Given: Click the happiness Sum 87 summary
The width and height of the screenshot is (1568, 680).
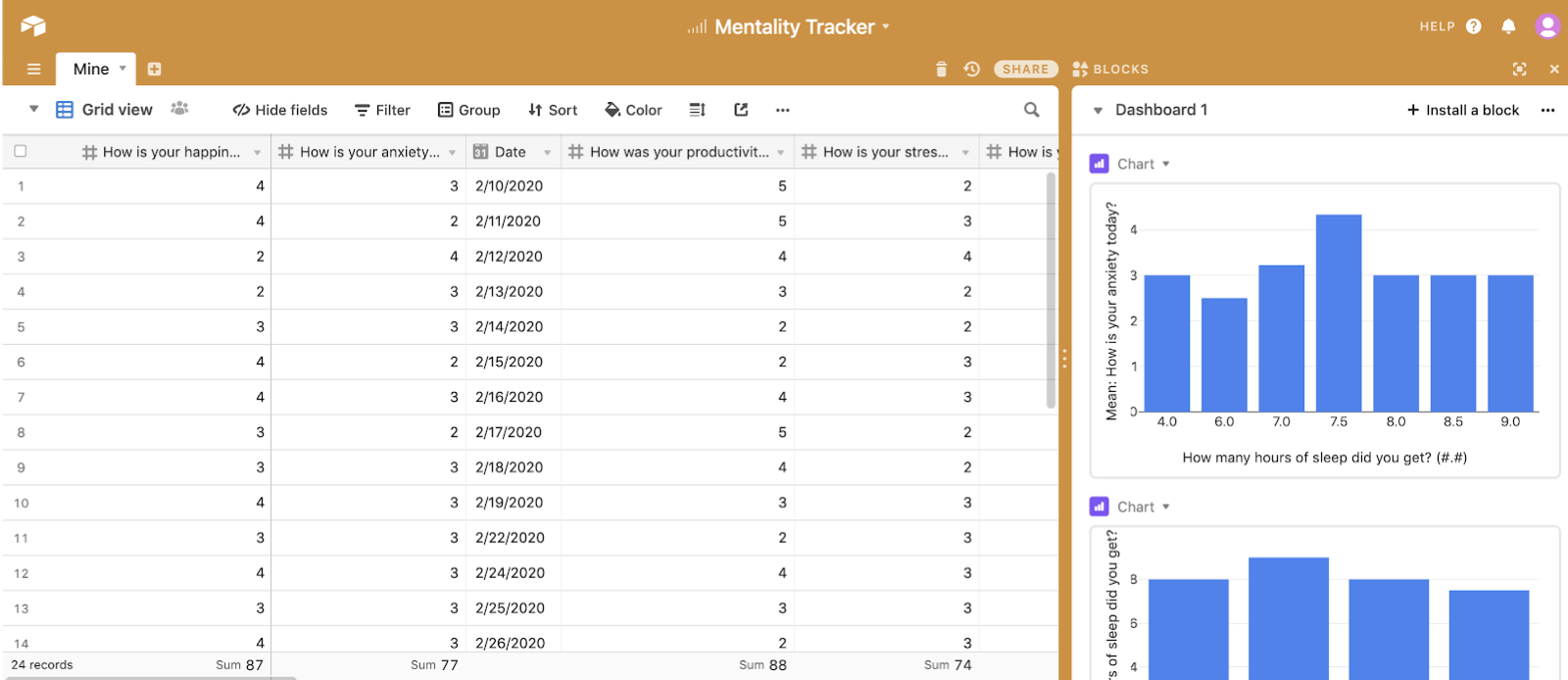Looking at the screenshot, I should pyautogui.click(x=240, y=664).
